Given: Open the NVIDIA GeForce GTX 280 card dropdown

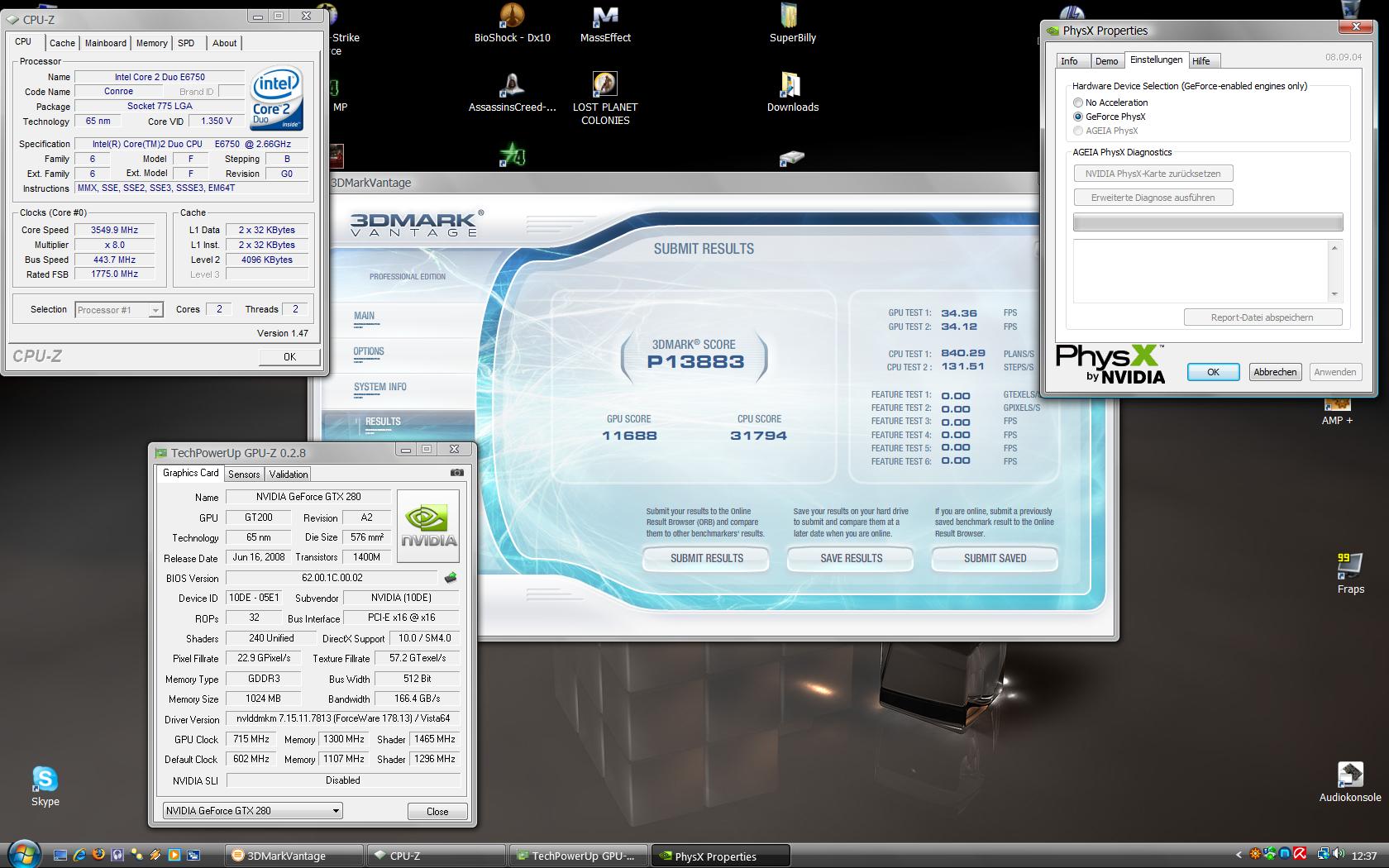Looking at the screenshot, I should 252,811.
